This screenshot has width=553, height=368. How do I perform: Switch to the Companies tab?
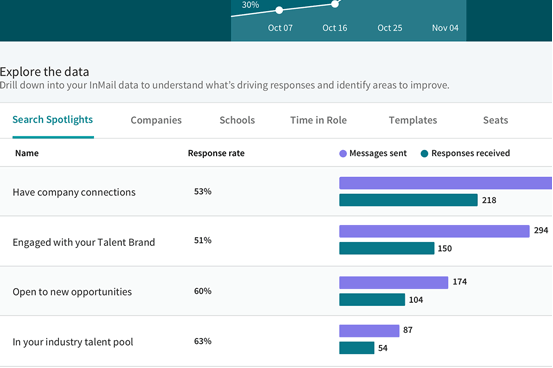click(x=156, y=120)
